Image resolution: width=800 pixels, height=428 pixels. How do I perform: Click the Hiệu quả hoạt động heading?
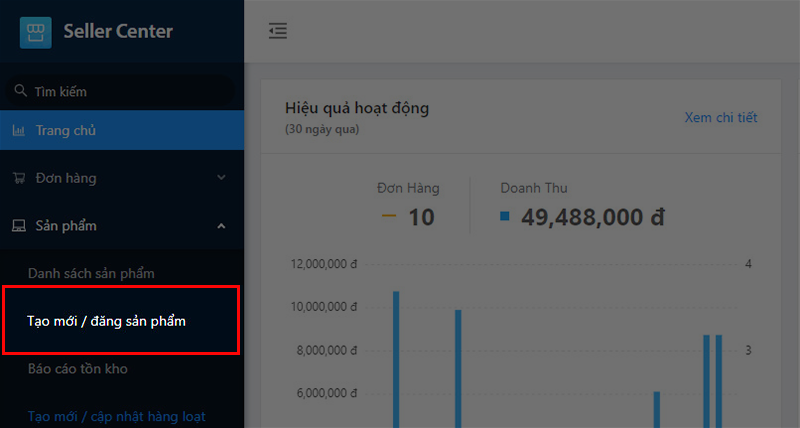(x=357, y=108)
